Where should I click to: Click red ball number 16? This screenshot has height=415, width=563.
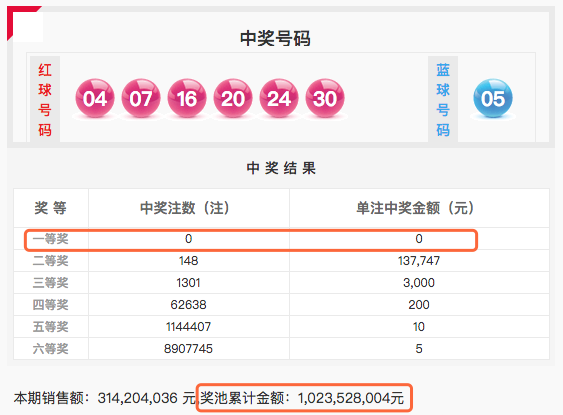[x=187, y=98]
